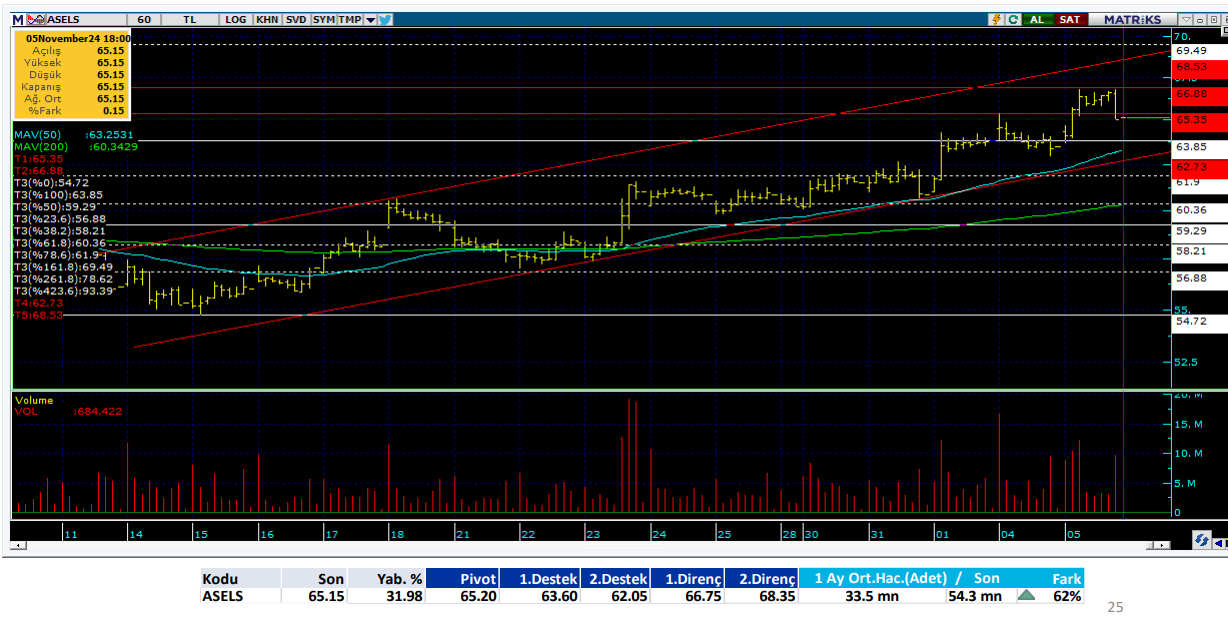The image size is (1228, 619).
Task: Expand the dropdown arrow after TMP
Action: (x=370, y=19)
